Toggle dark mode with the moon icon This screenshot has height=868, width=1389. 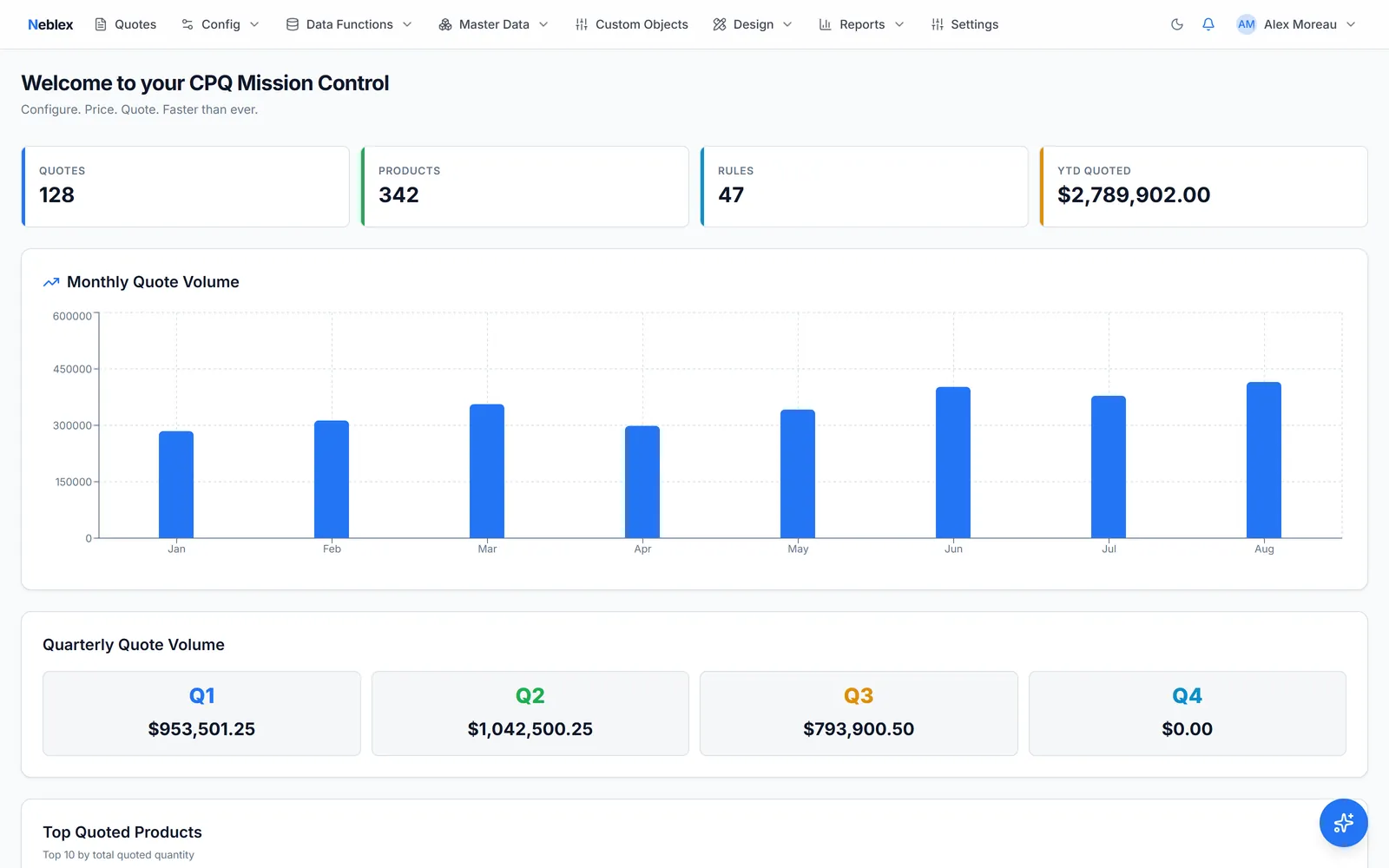point(1177,24)
